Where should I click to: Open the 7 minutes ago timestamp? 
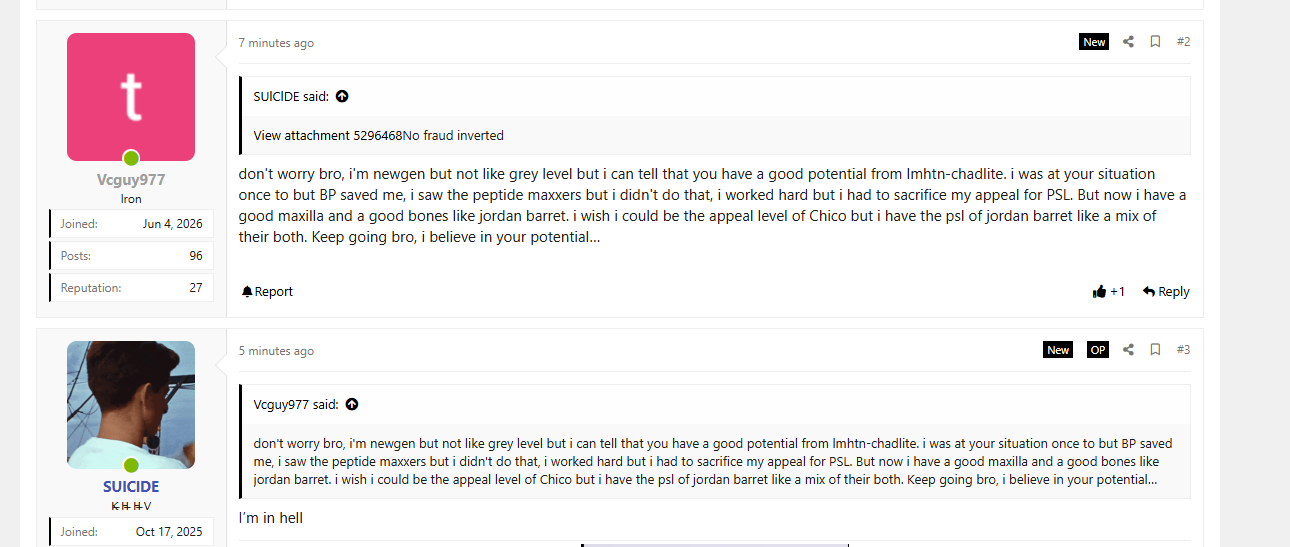pyautogui.click(x=276, y=43)
